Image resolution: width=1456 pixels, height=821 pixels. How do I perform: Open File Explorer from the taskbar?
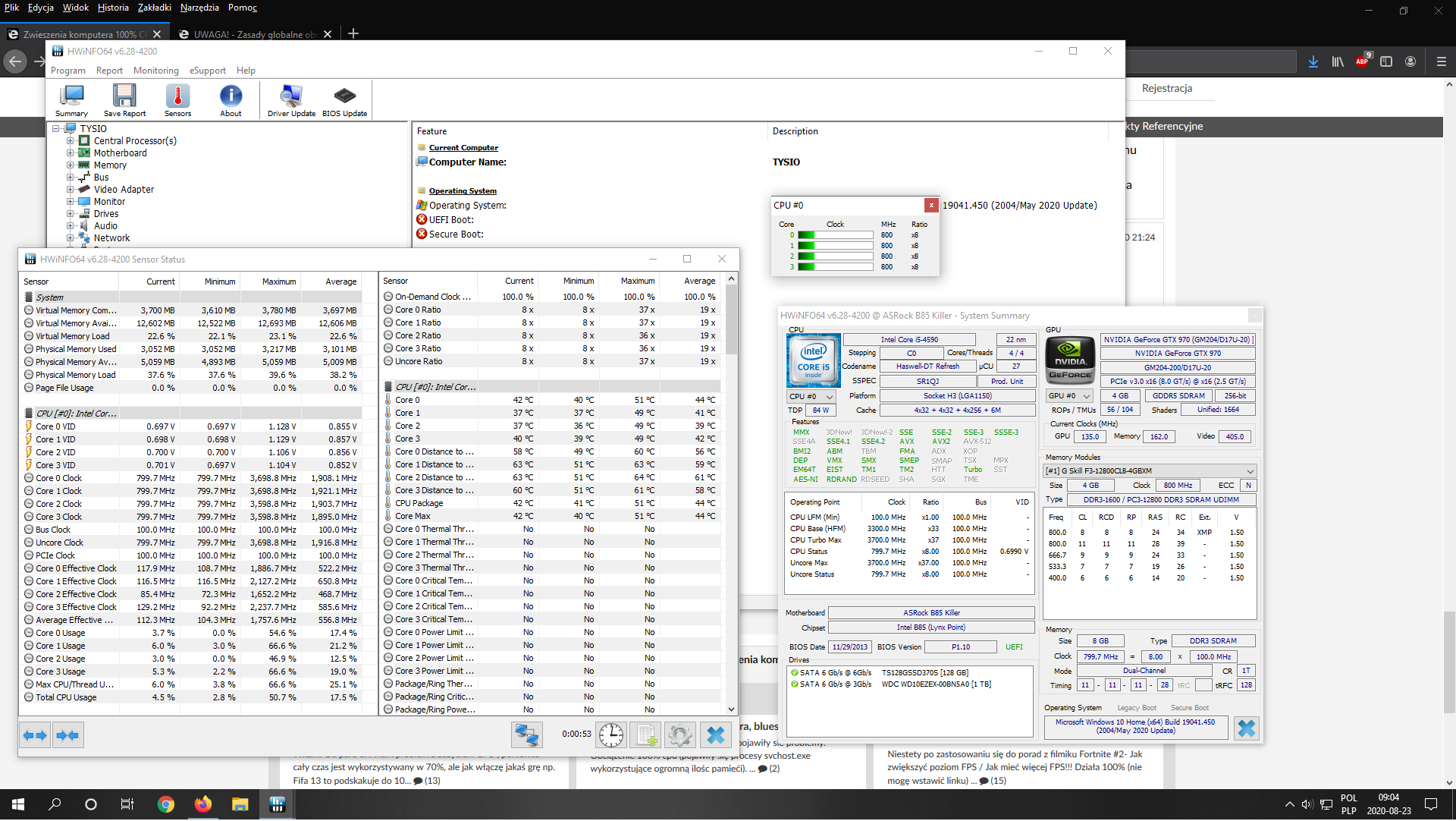[240, 805]
